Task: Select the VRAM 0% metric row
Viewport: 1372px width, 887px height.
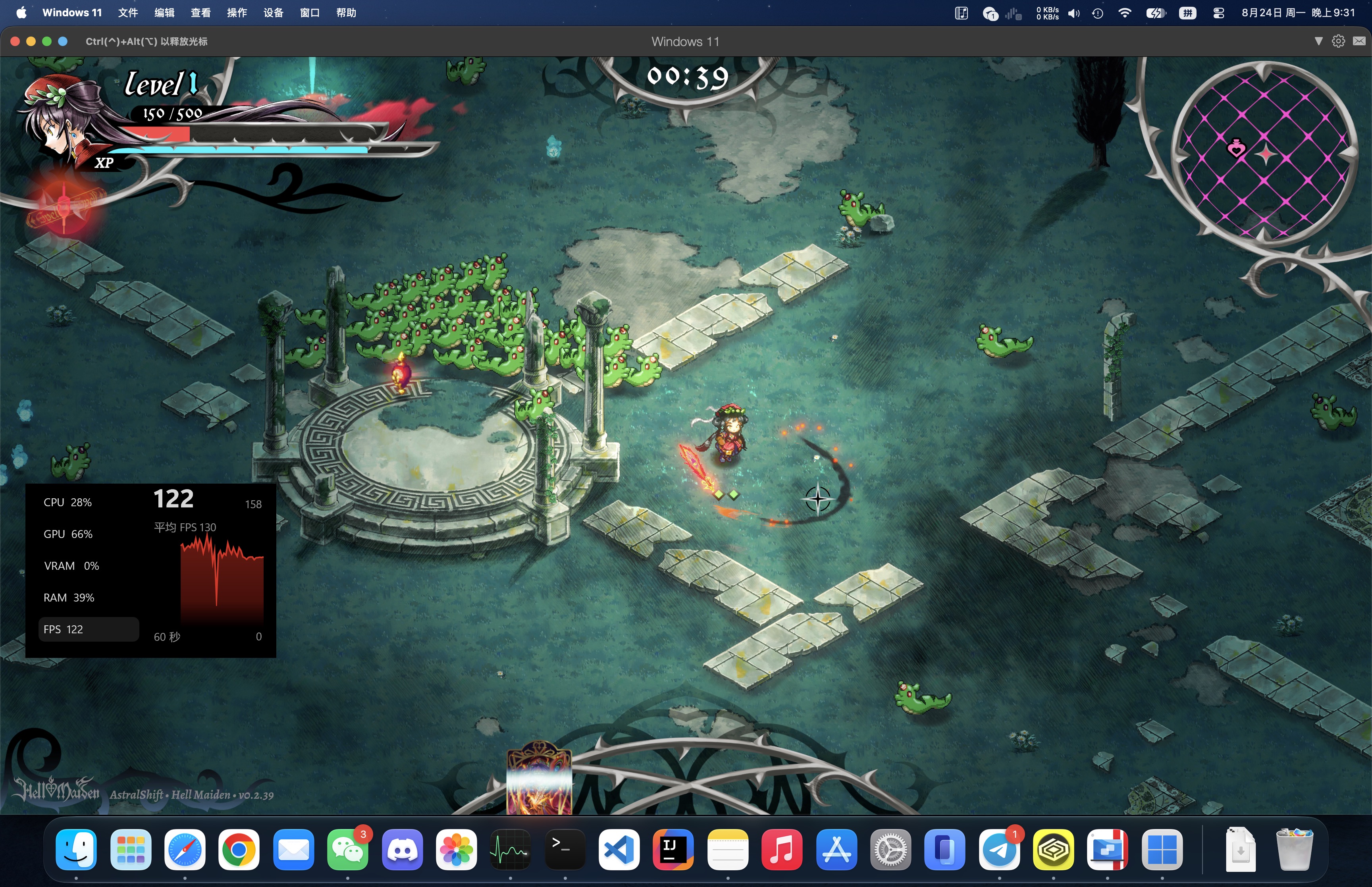Action: 89,566
